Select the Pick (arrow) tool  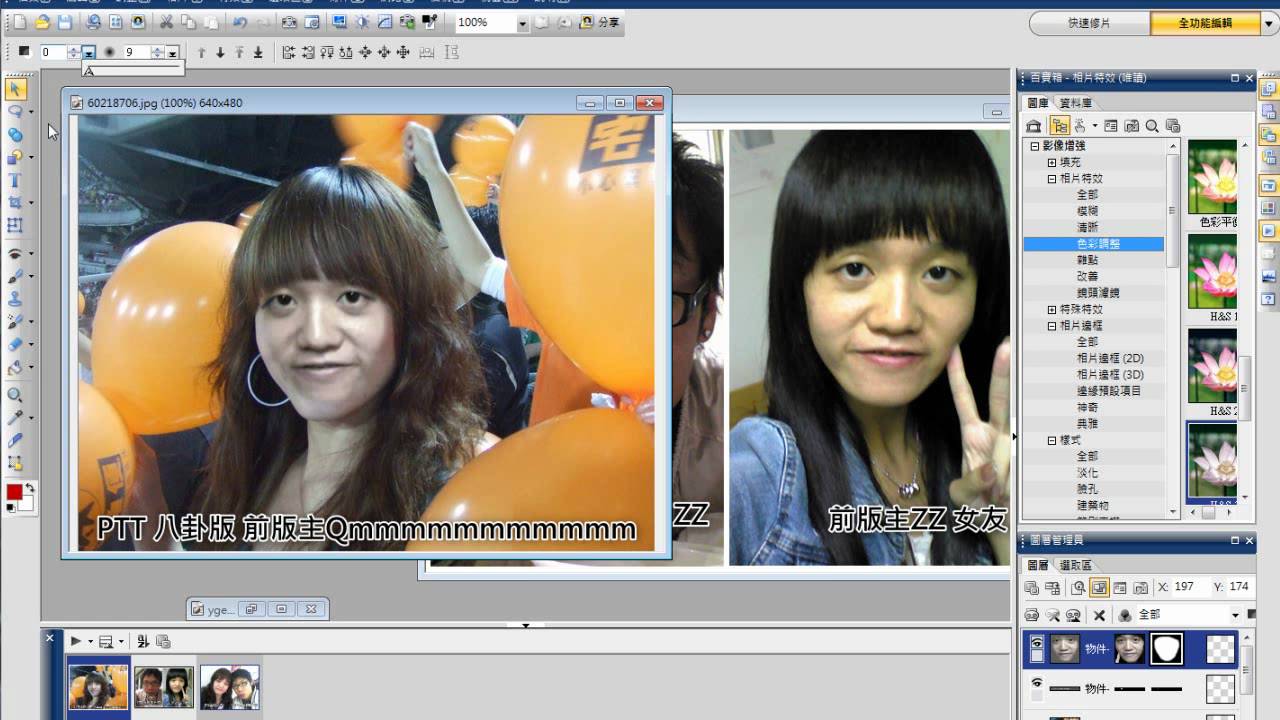coord(15,89)
